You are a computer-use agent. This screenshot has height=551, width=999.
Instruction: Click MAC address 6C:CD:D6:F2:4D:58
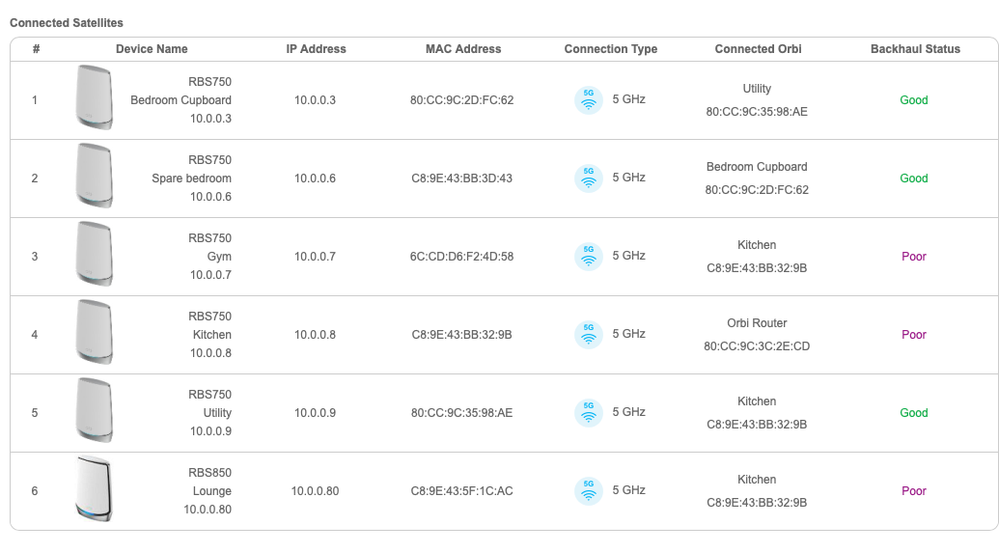pos(462,256)
